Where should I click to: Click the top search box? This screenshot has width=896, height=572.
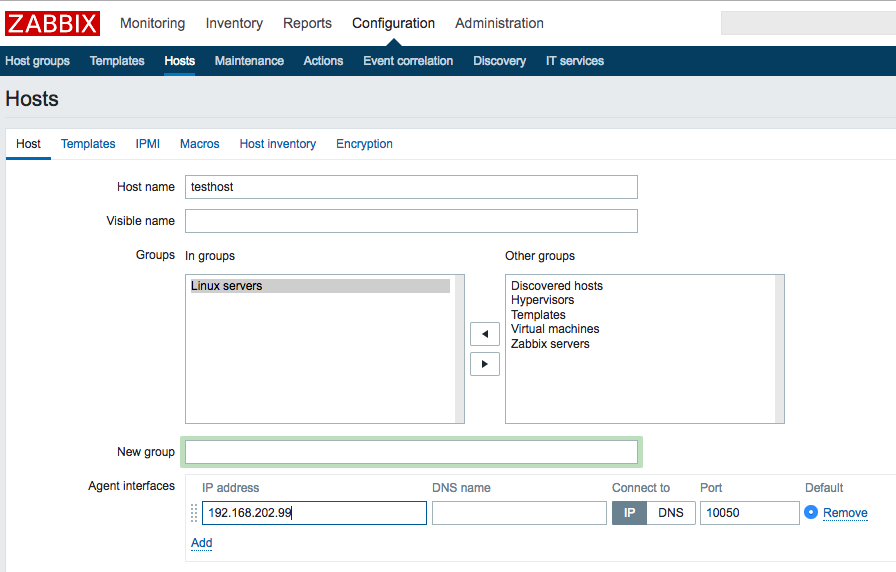coord(808,23)
